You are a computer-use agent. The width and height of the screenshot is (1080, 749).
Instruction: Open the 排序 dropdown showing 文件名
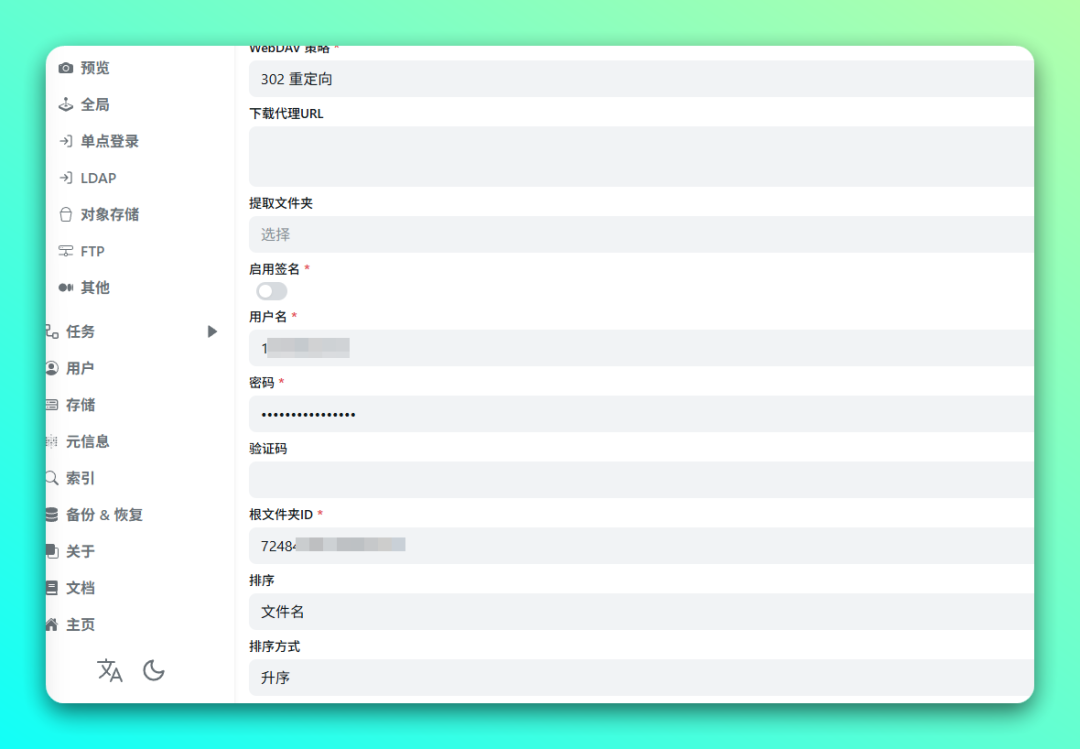point(641,611)
